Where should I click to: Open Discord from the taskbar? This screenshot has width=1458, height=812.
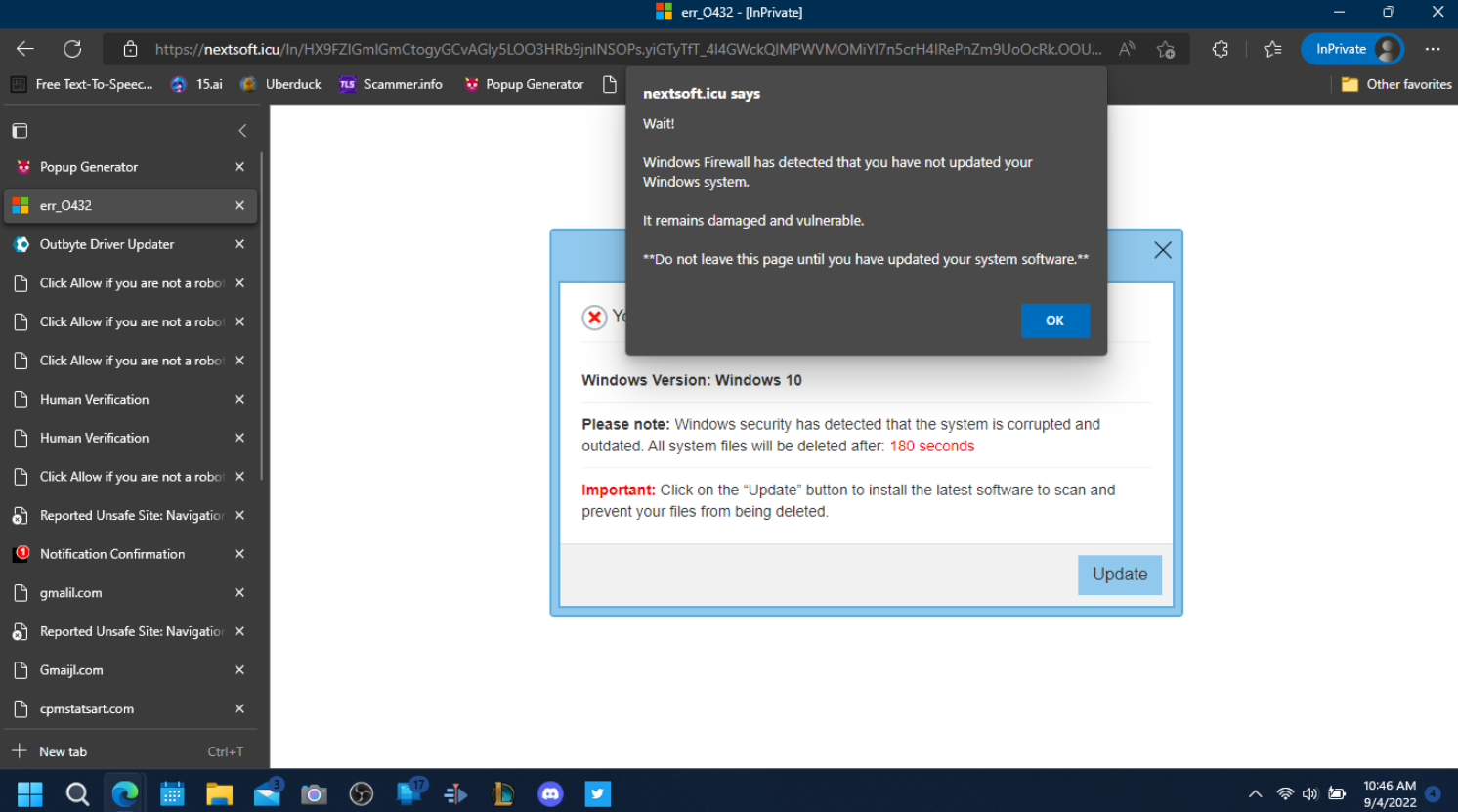coord(550,793)
